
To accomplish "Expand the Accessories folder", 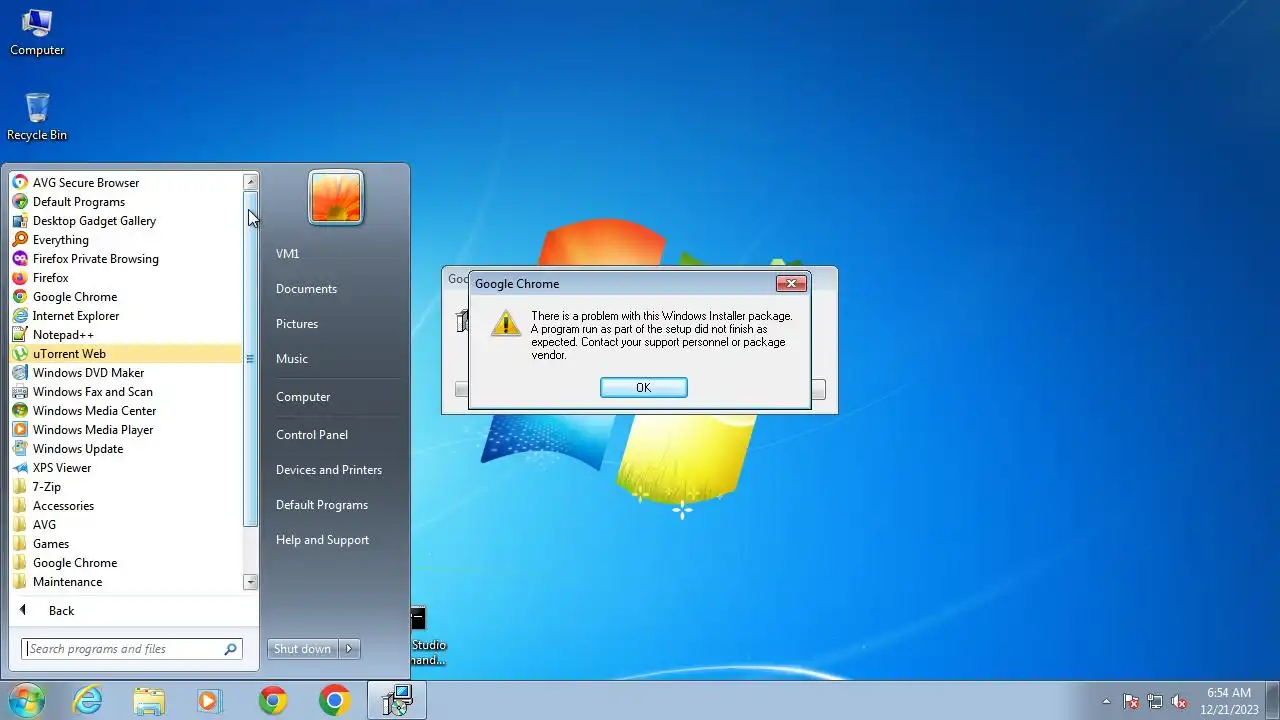I will (x=126, y=506).
